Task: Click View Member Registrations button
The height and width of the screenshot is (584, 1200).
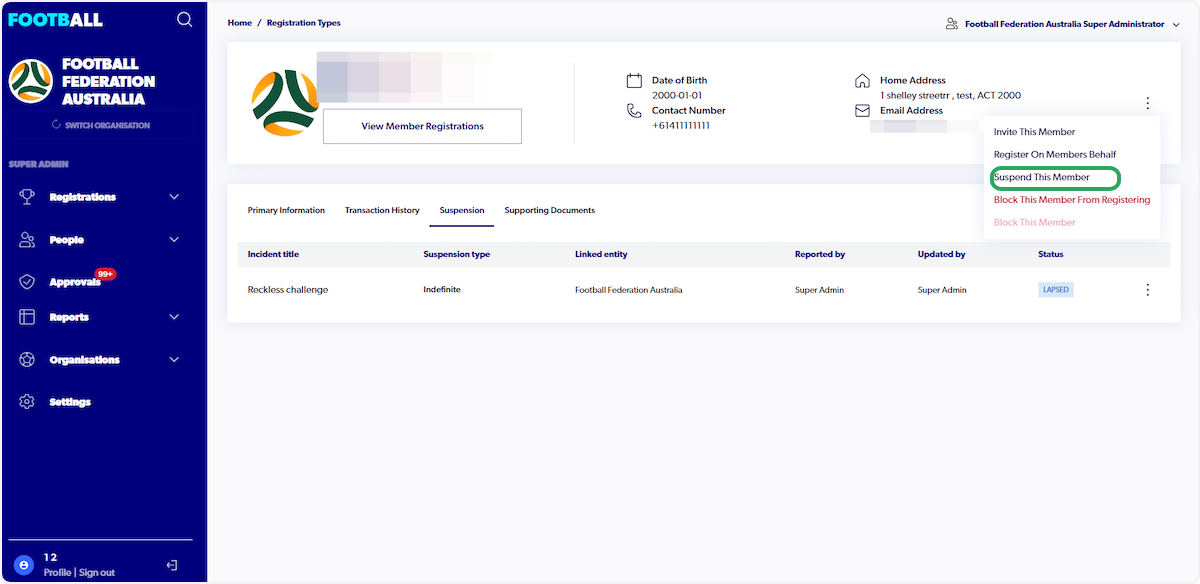Action: (x=422, y=126)
